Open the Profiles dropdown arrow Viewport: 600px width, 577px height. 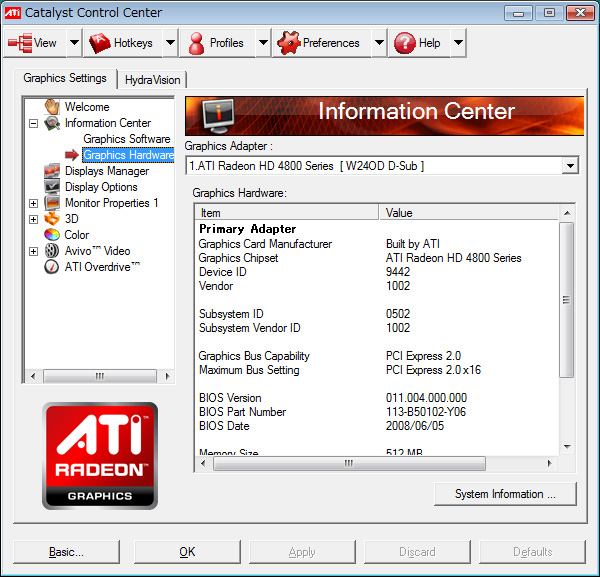click(x=263, y=43)
